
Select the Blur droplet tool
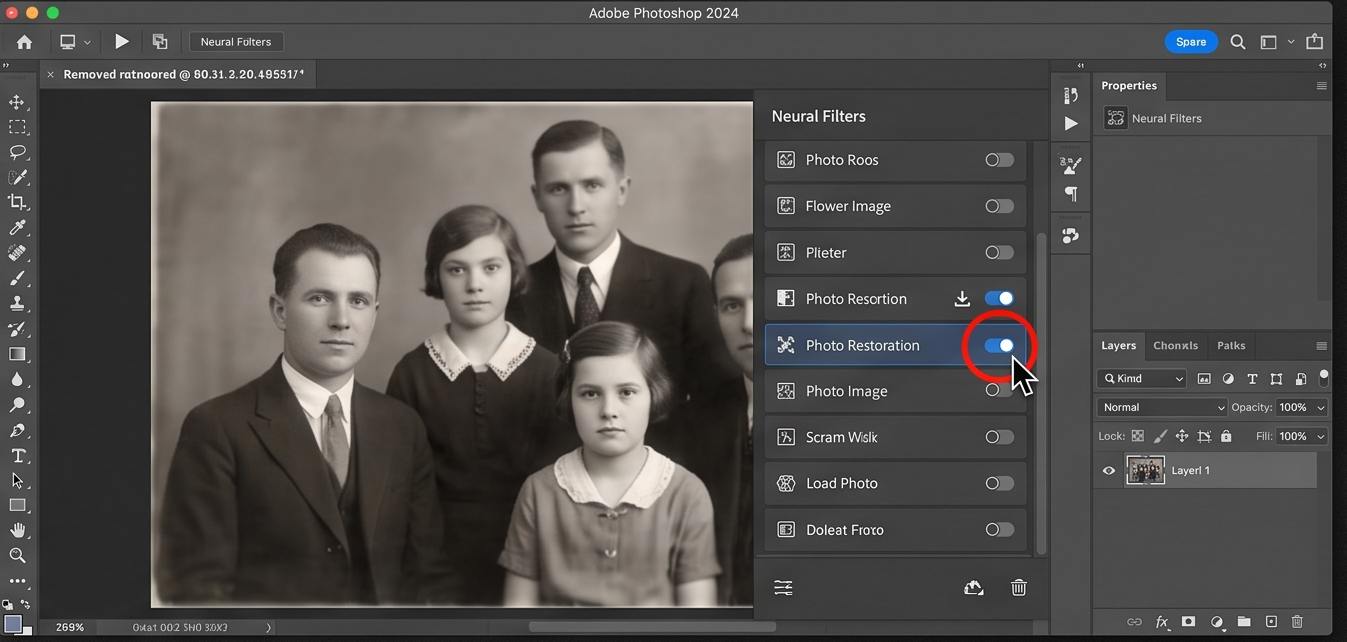tap(17, 379)
